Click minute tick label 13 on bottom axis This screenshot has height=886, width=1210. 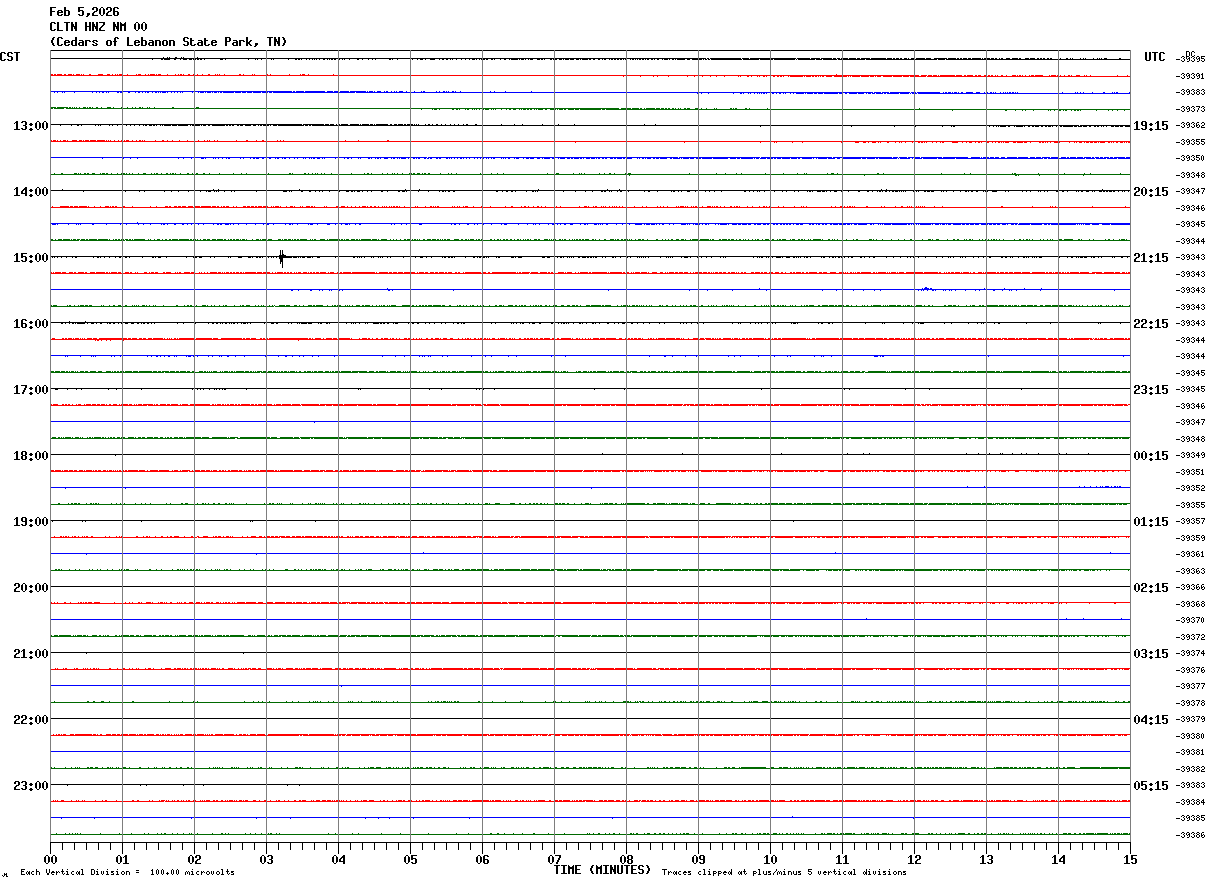986,859
